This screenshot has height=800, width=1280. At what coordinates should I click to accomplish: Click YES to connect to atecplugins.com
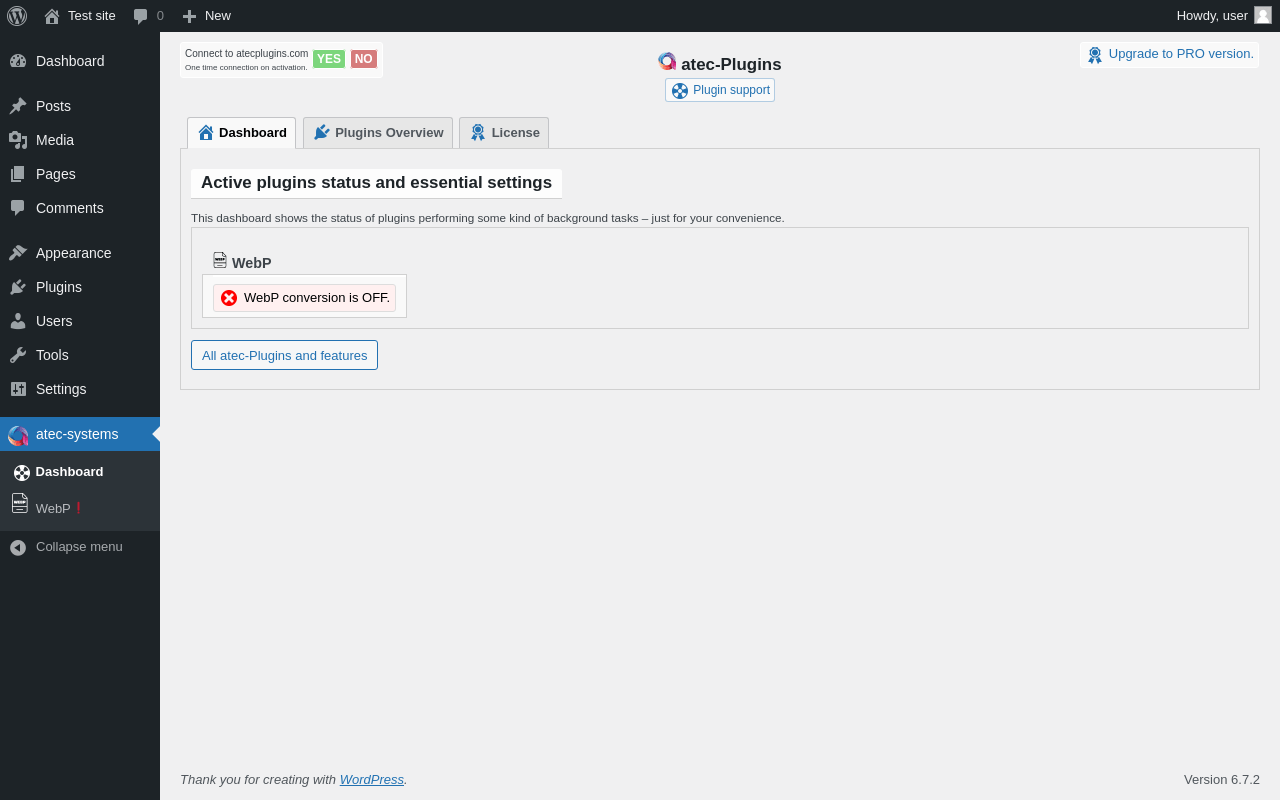coord(328,59)
